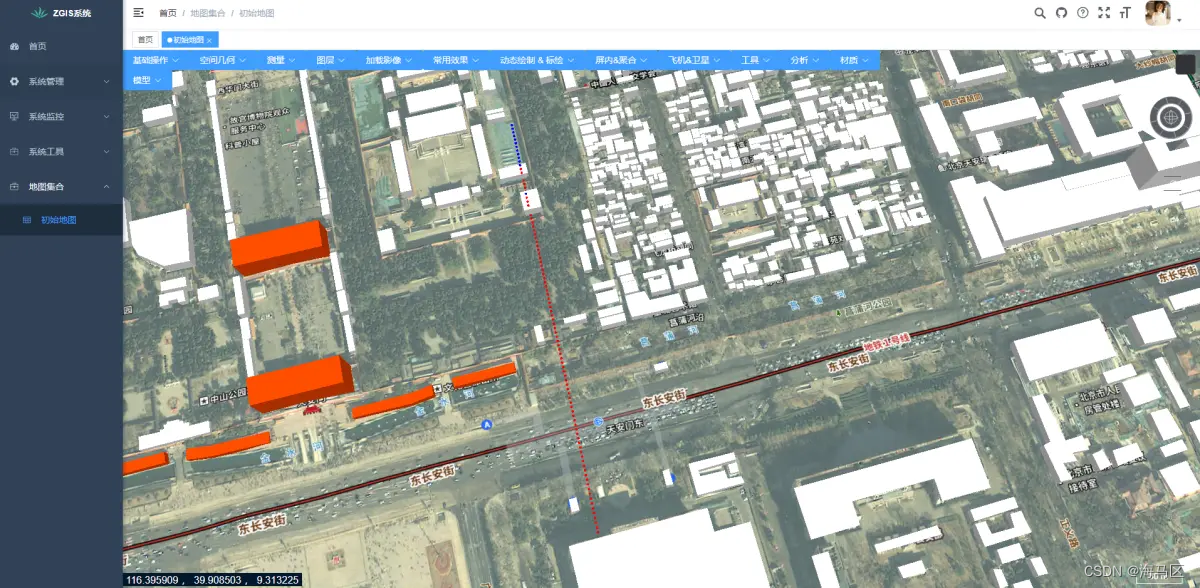Click the user avatar picture
The width and height of the screenshot is (1200, 588).
click(x=1158, y=13)
